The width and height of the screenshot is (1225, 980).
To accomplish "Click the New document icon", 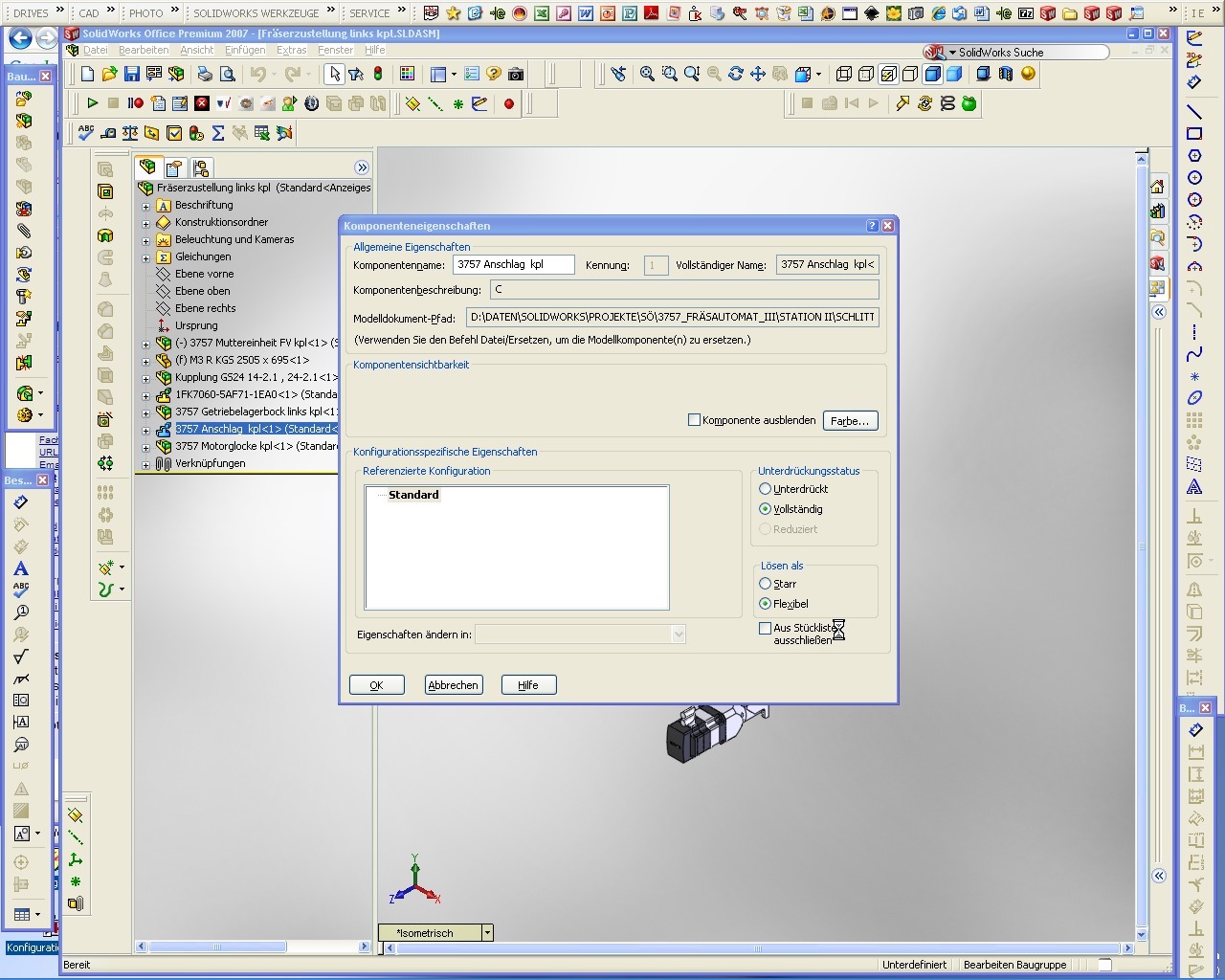I will click(88, 74).
